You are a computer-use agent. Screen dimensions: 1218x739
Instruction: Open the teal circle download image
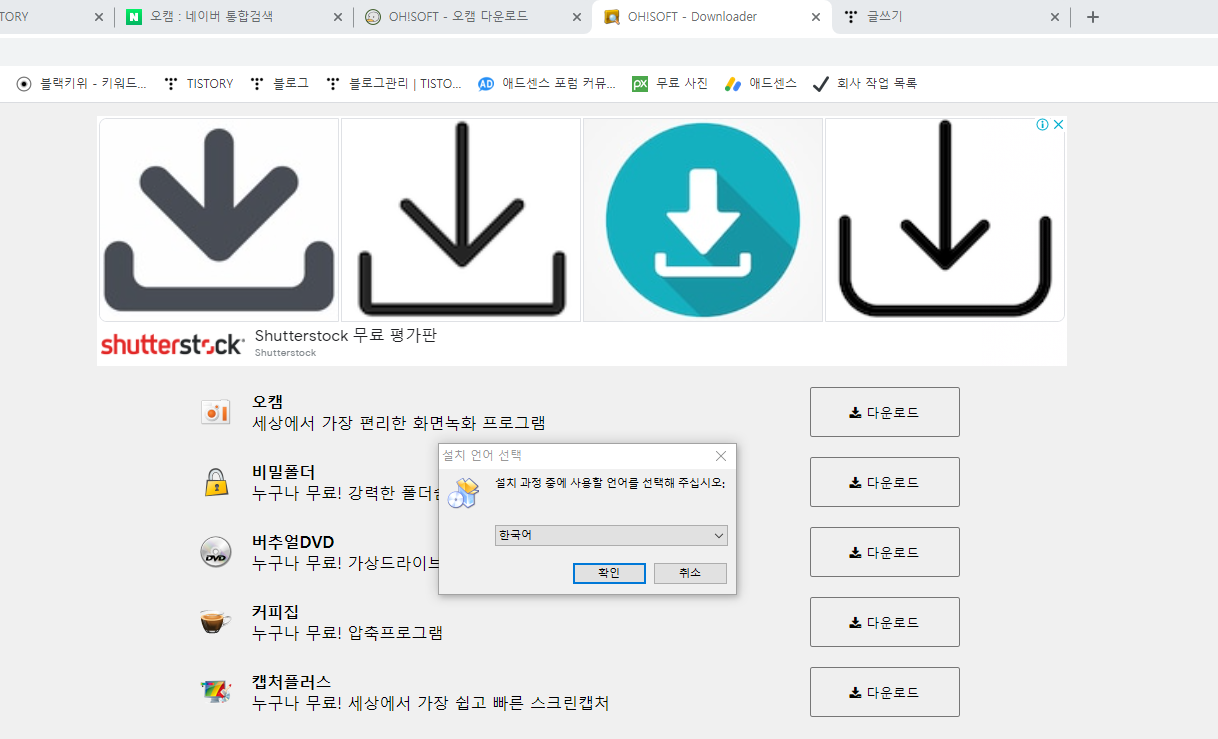point(703,220)
